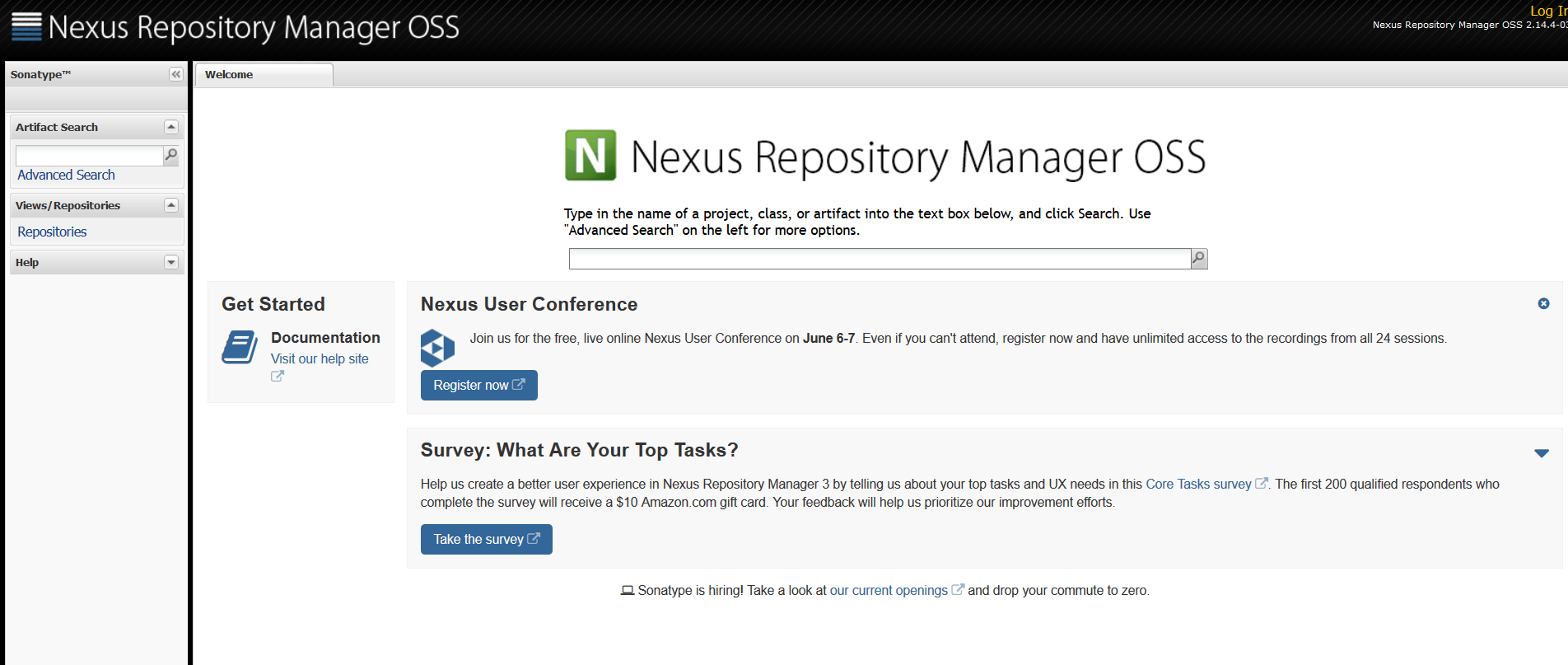This screenshot has height=665, width=1568.
Task: Click the laptop icon beside Sonatype is hiring
Action: pos(628,590)
